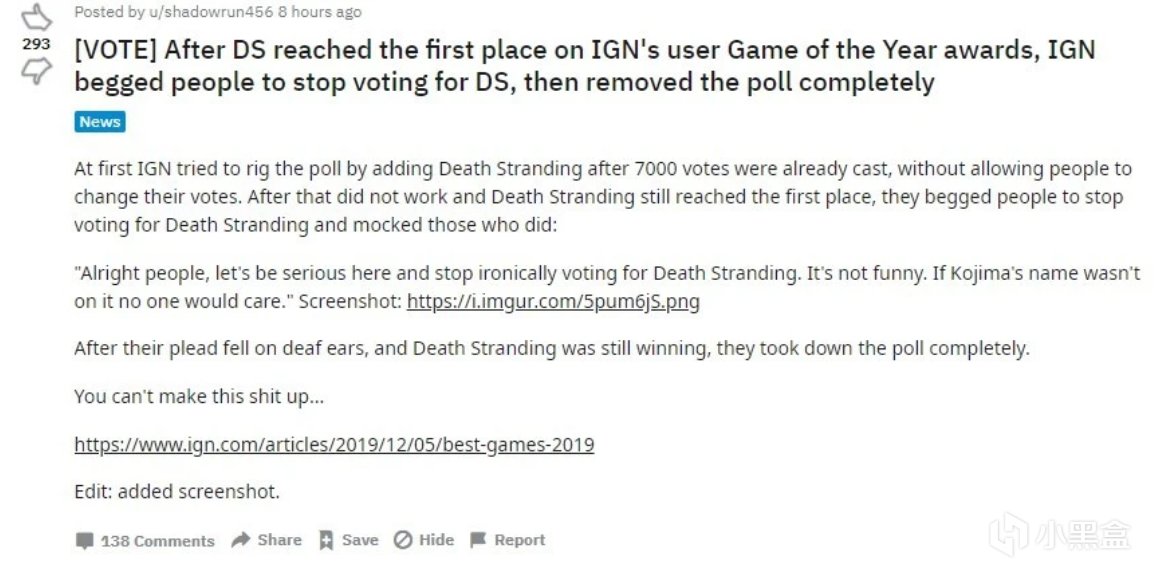
Task: Click the Share arrow icon
Action: point(240,540)
